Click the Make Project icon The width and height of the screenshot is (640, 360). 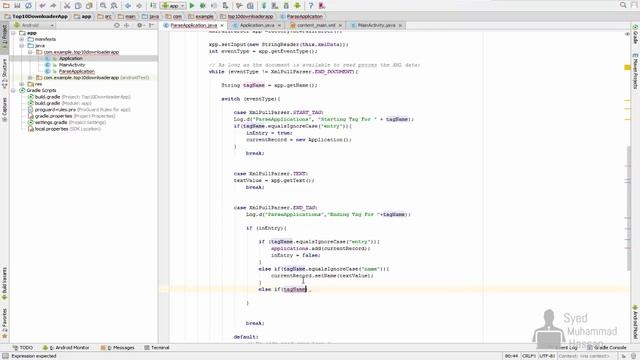pos(153,5)
